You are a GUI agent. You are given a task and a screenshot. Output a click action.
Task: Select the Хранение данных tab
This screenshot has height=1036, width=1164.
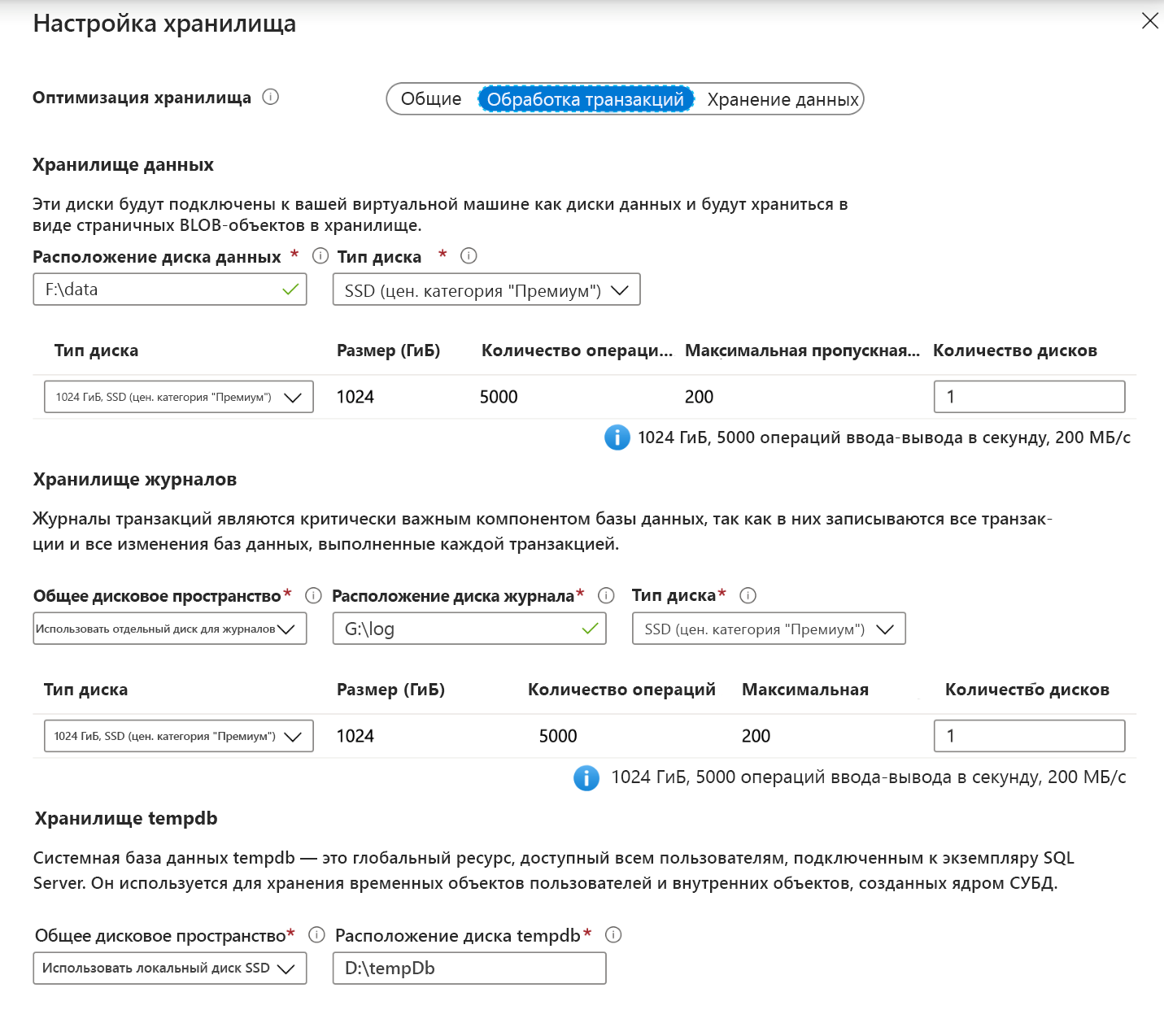(x=782, y=98)
